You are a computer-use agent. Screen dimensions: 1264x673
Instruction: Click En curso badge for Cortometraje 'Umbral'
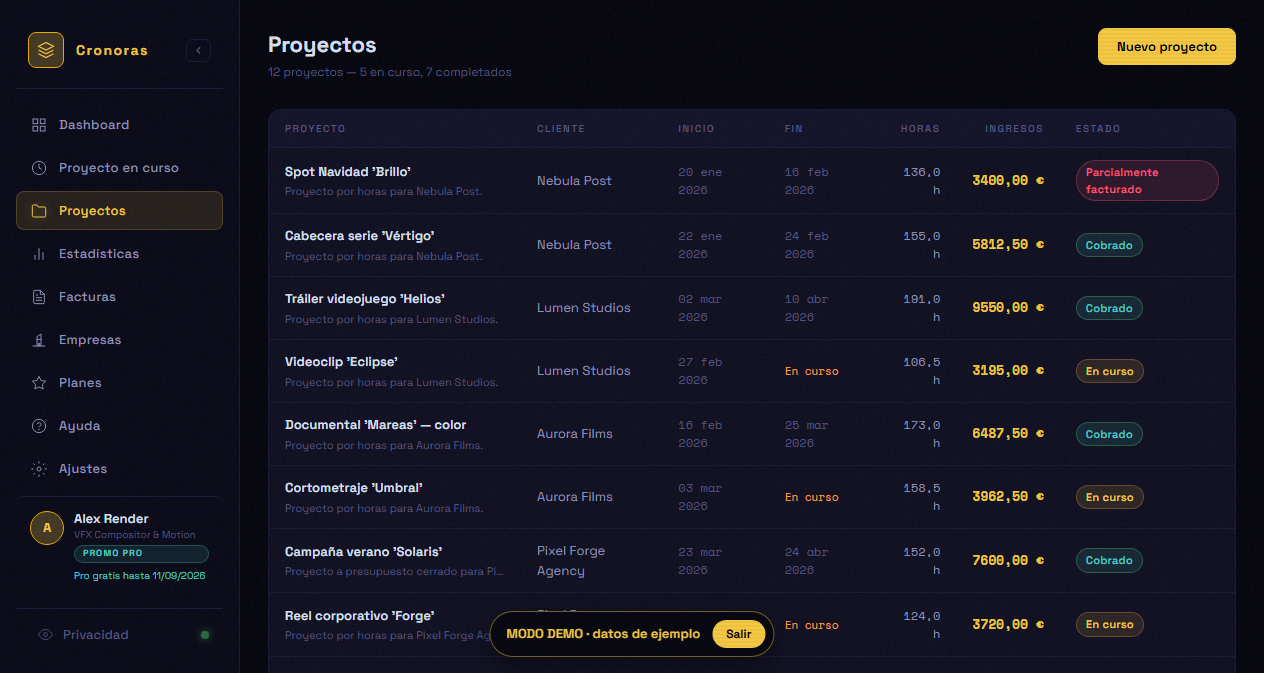[1110, 497]
